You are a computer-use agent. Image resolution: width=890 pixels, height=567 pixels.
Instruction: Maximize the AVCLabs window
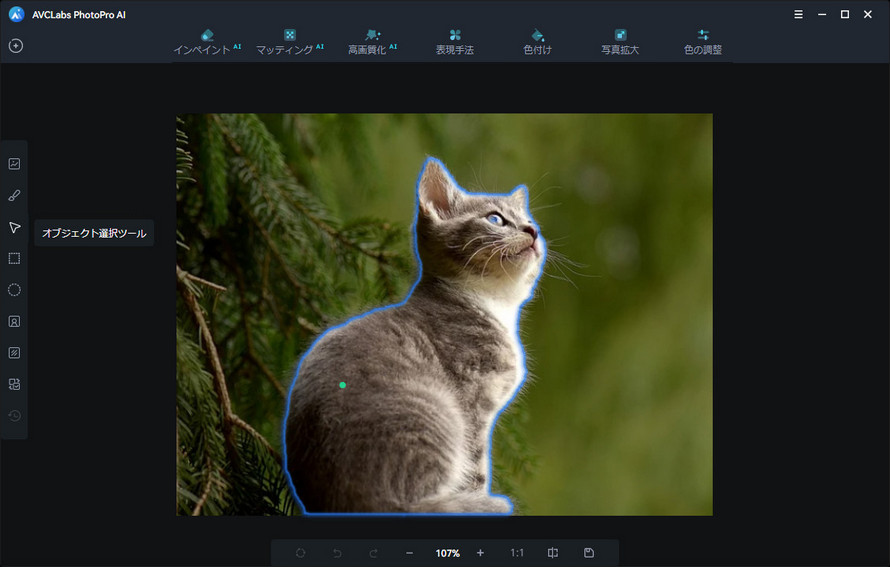(x=845, y=14)
